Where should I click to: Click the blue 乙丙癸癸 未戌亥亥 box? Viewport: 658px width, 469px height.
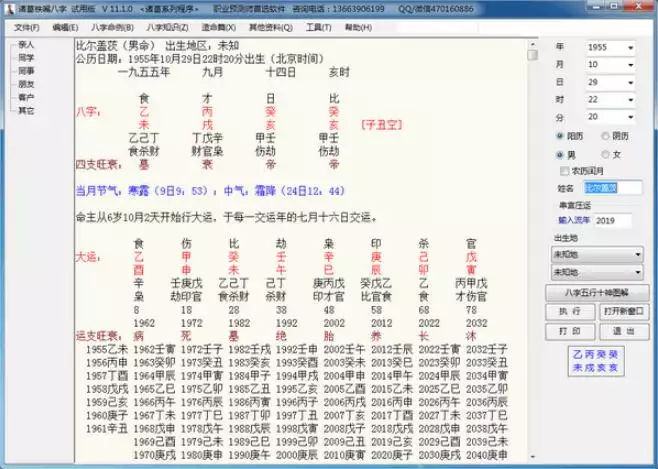(x=595, y=361)
